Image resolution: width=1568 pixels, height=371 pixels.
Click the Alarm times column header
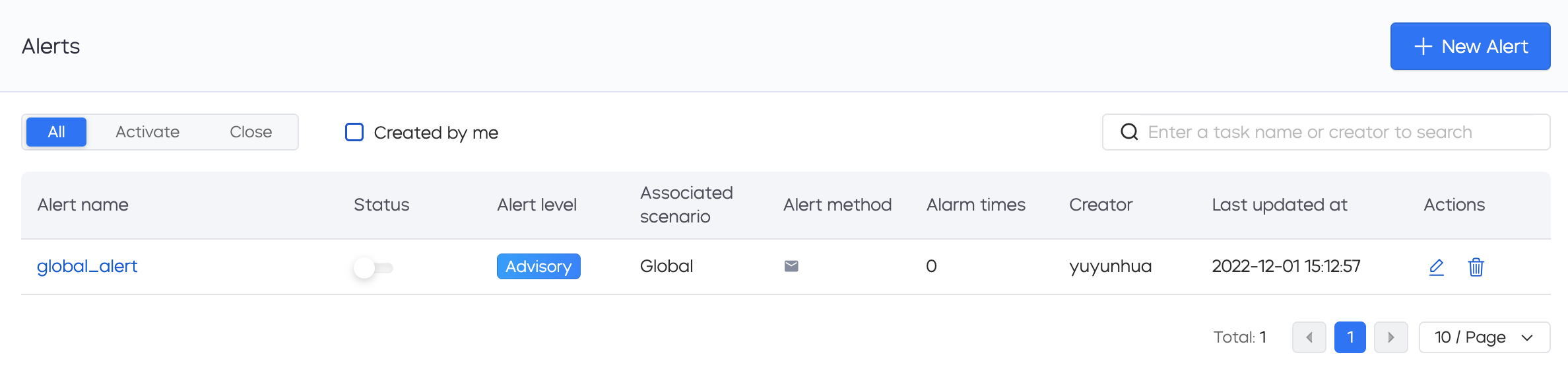point(975,205)
